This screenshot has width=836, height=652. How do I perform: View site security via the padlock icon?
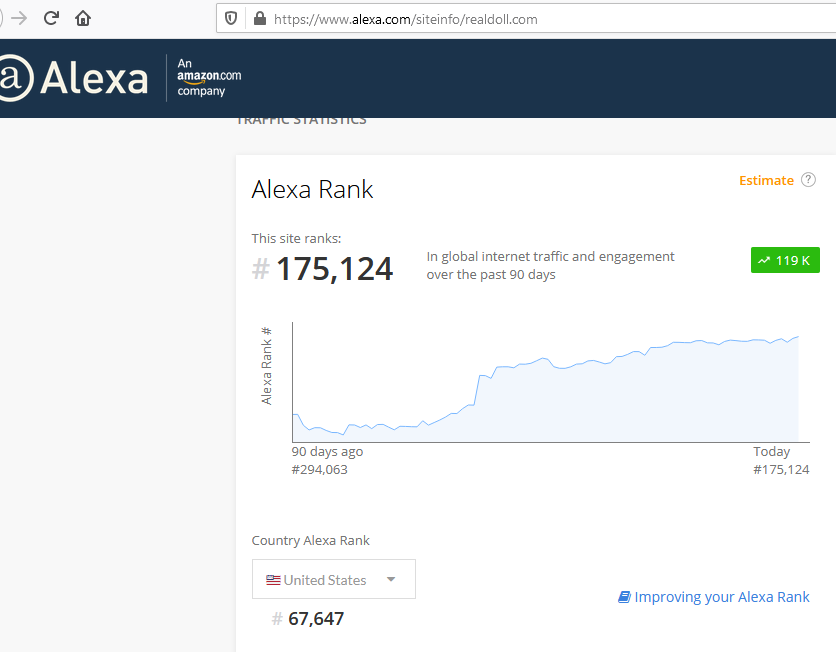click(260, 19)
